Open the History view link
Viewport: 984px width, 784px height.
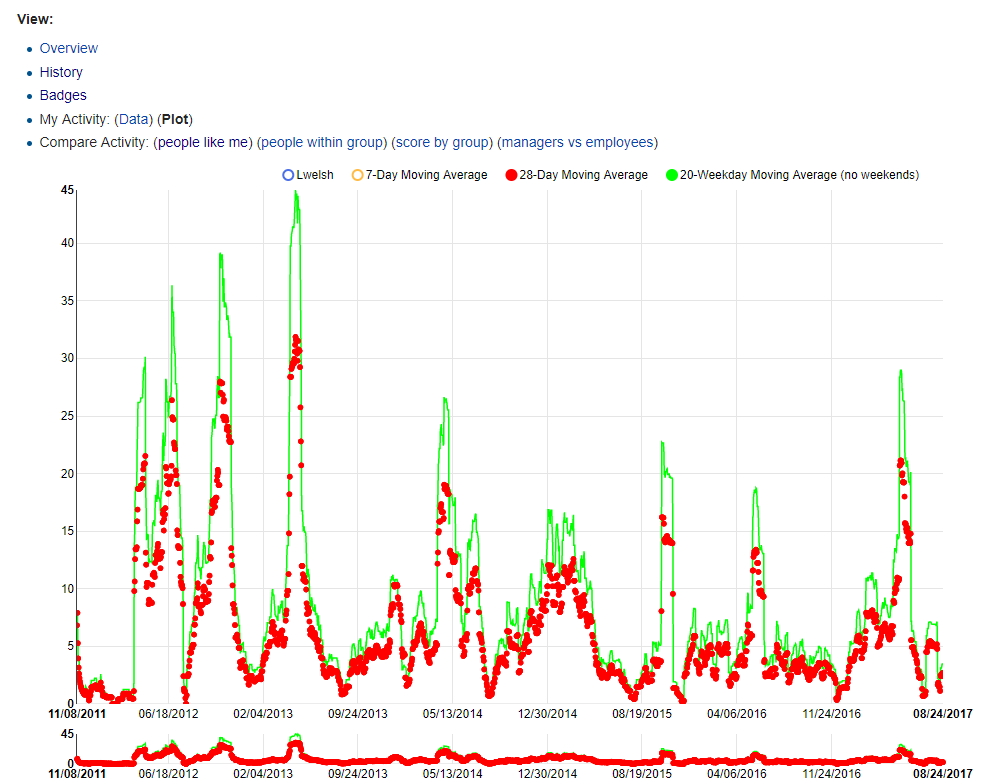tap(61, 72)
